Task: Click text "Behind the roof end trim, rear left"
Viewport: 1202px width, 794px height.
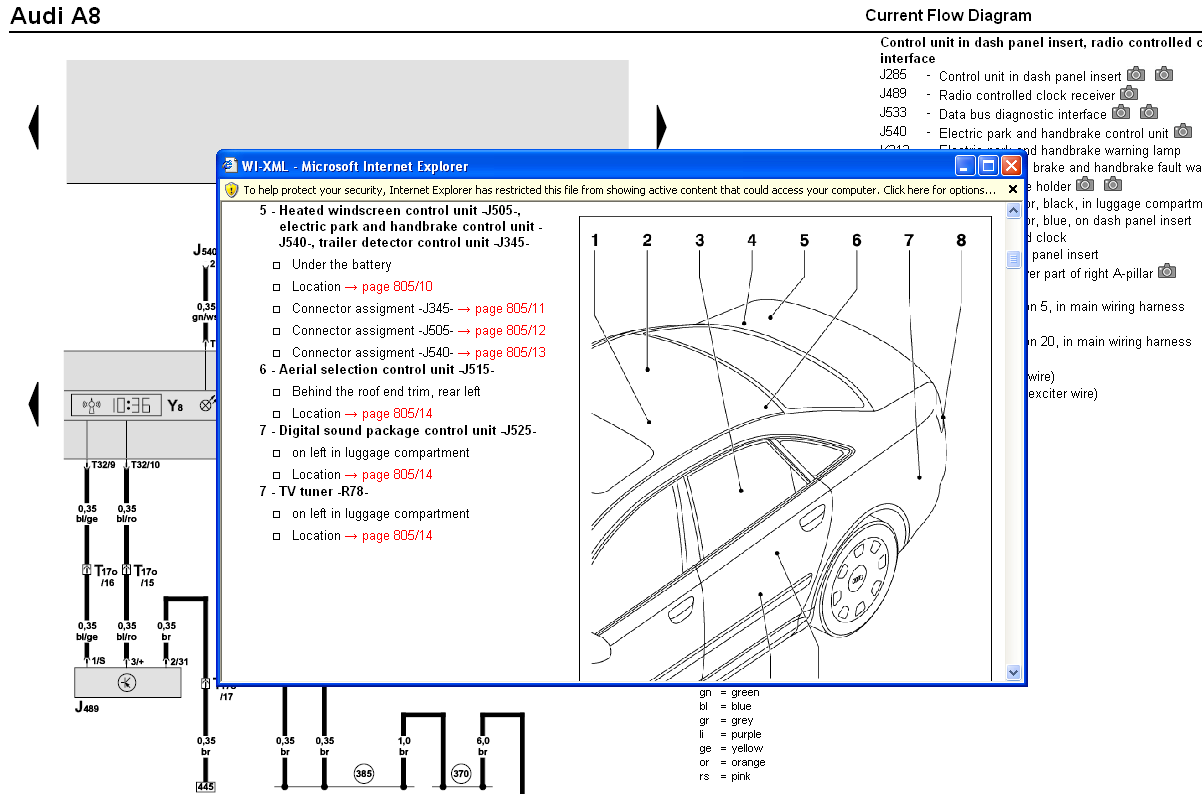Action: (x=386, y=392)
